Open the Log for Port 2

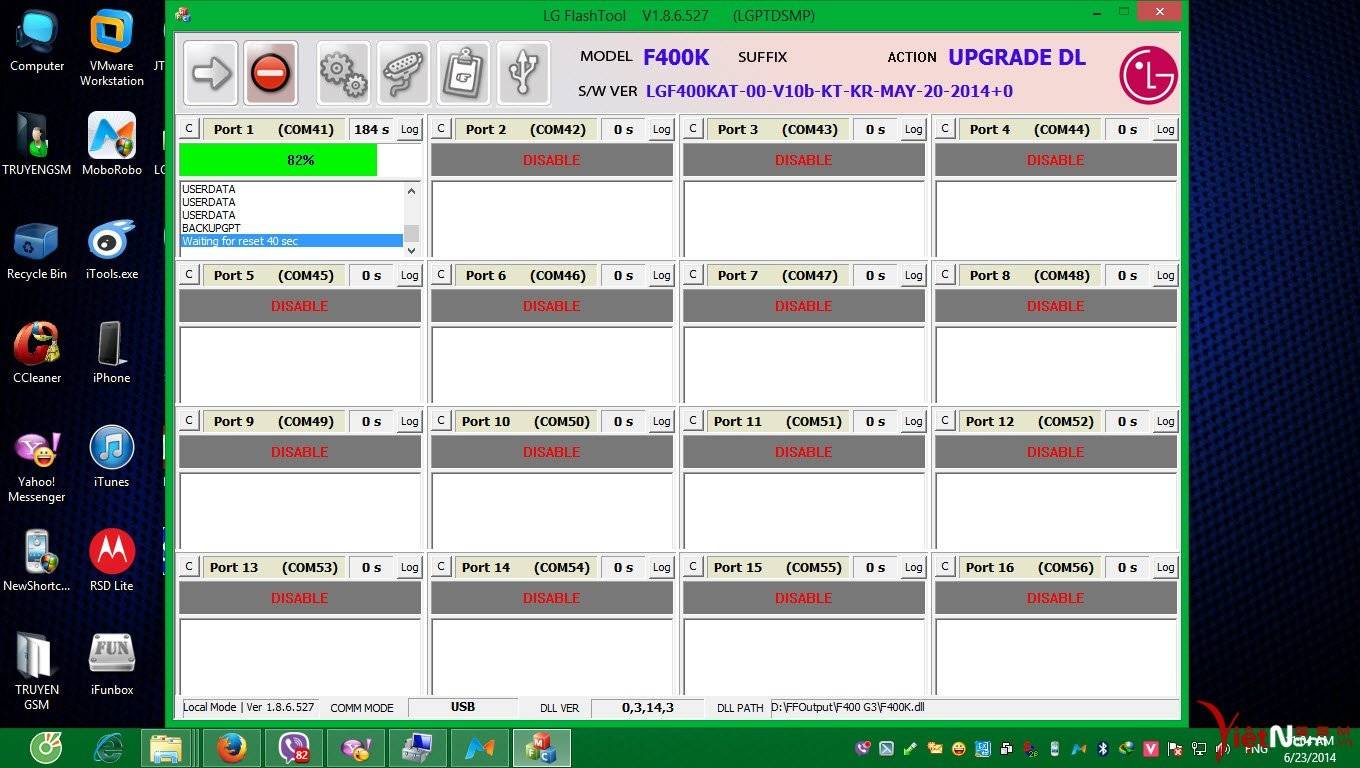662,129
